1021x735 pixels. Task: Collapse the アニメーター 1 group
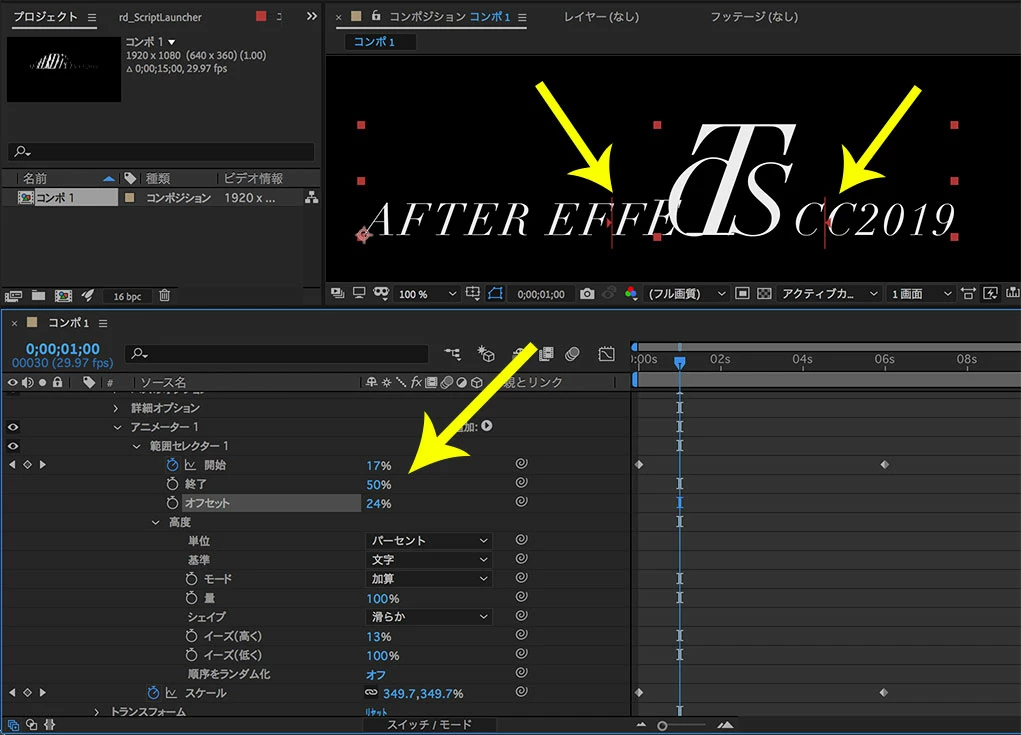click(x=117, y=427)
